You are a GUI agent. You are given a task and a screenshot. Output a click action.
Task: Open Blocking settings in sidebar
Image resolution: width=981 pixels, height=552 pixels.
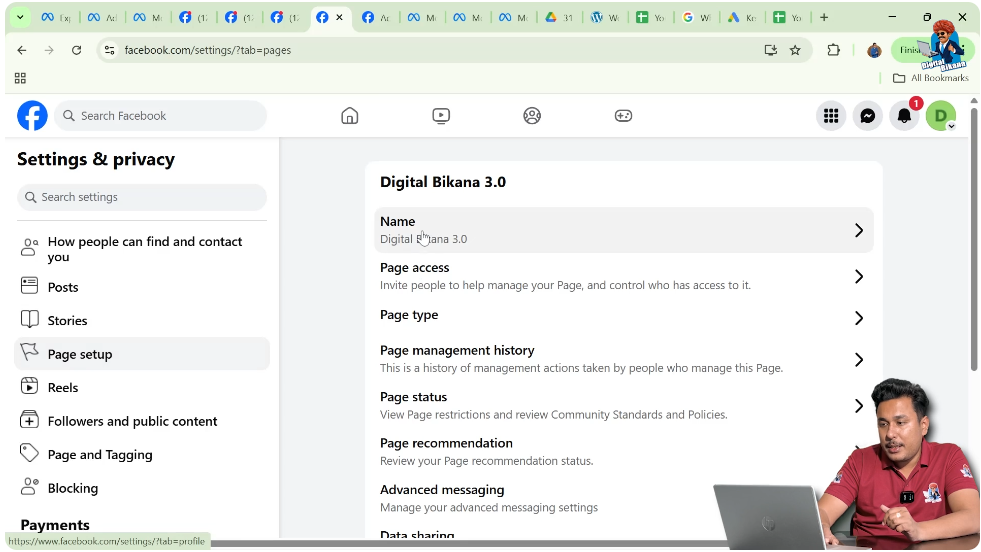click(x=142, y=488)
